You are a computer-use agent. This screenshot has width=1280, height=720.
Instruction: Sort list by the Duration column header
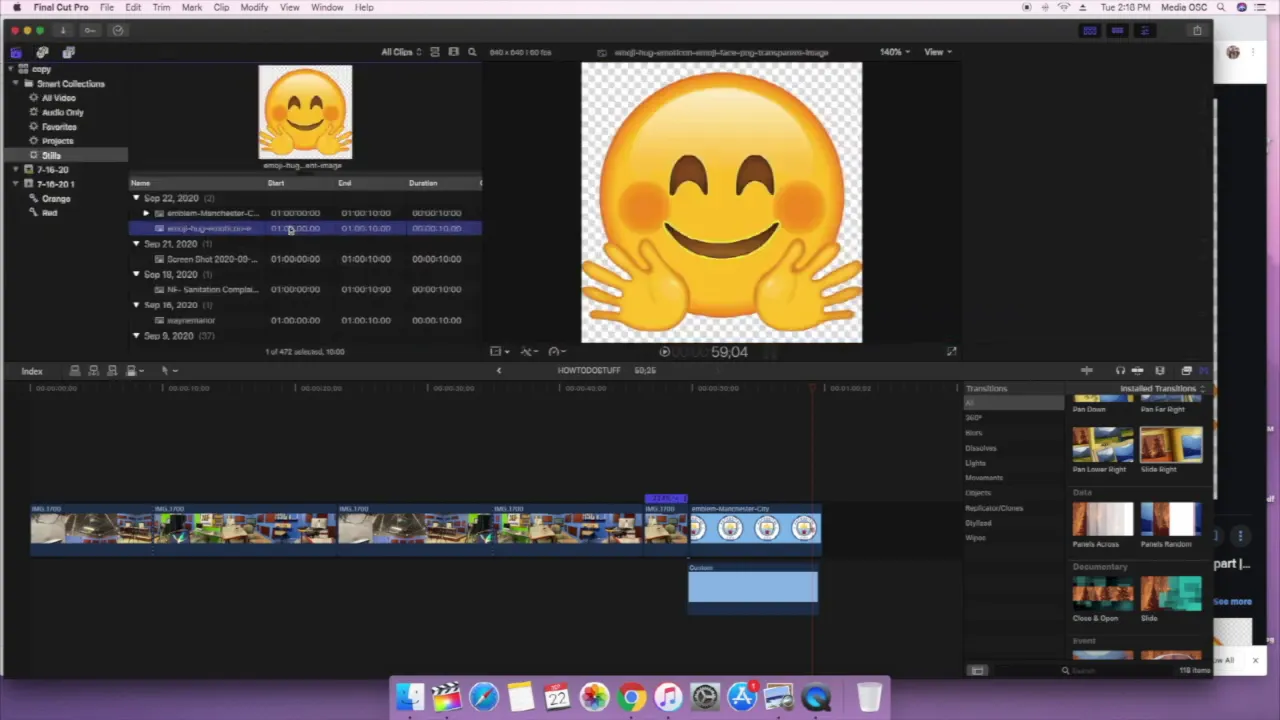[x=422, y=183]
